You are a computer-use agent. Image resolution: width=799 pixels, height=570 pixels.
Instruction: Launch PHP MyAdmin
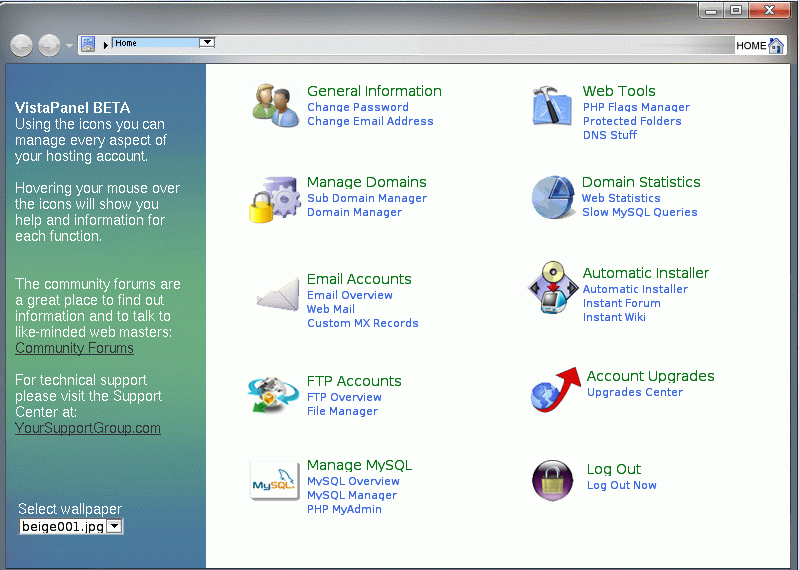pyautogui.click(x=344, y=509)
